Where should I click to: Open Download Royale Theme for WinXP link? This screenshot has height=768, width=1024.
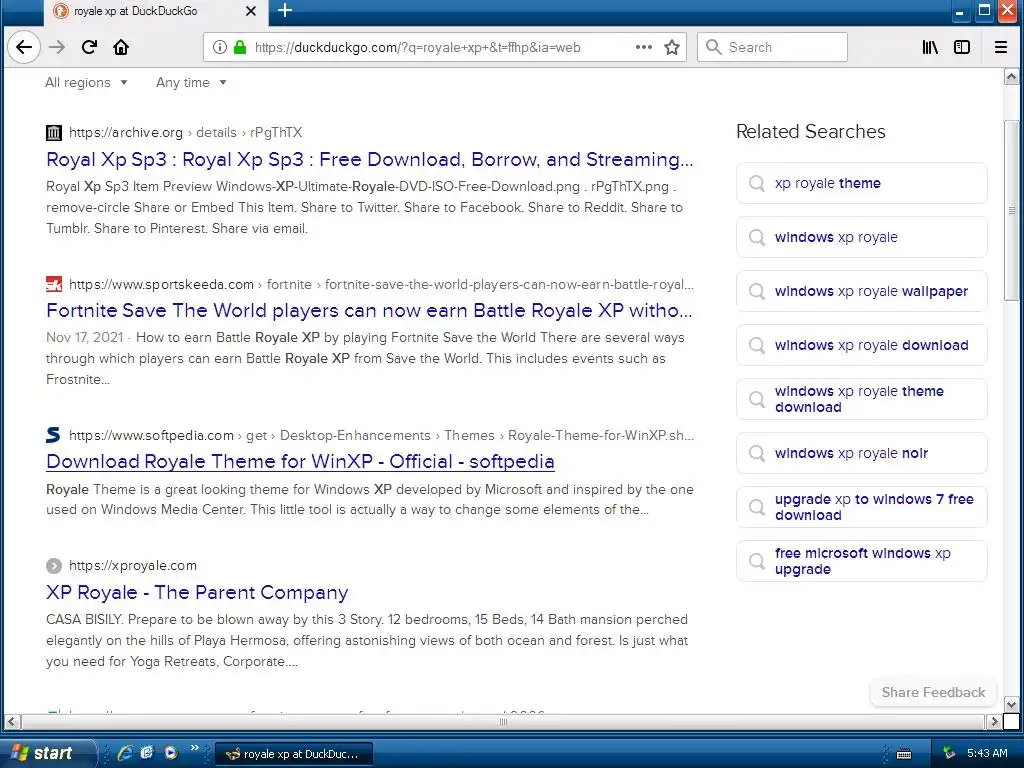(x=300, y=461)
